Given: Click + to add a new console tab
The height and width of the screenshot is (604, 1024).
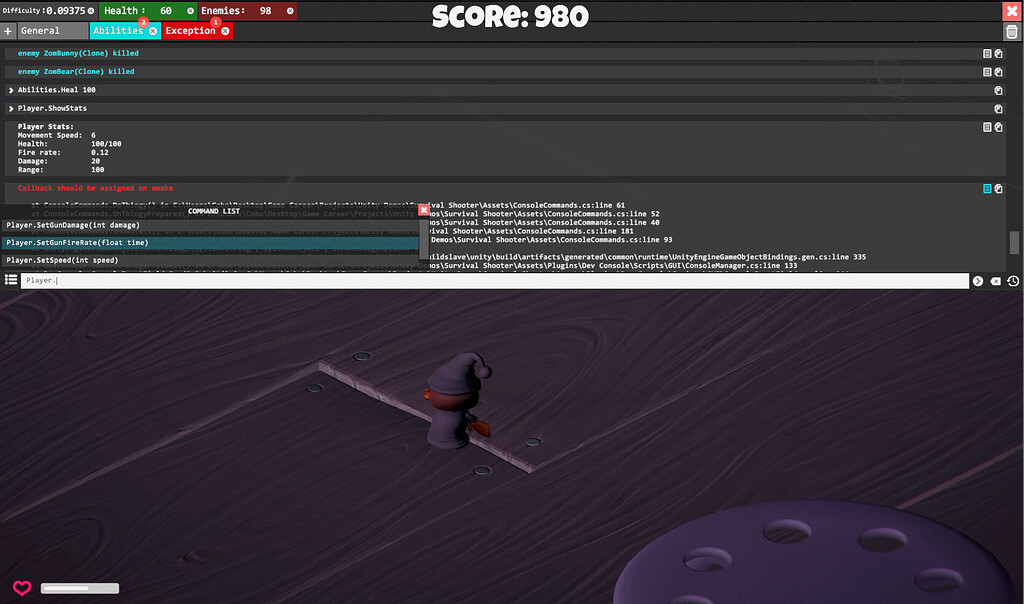Looking at the screenshot, I should 8,30.
